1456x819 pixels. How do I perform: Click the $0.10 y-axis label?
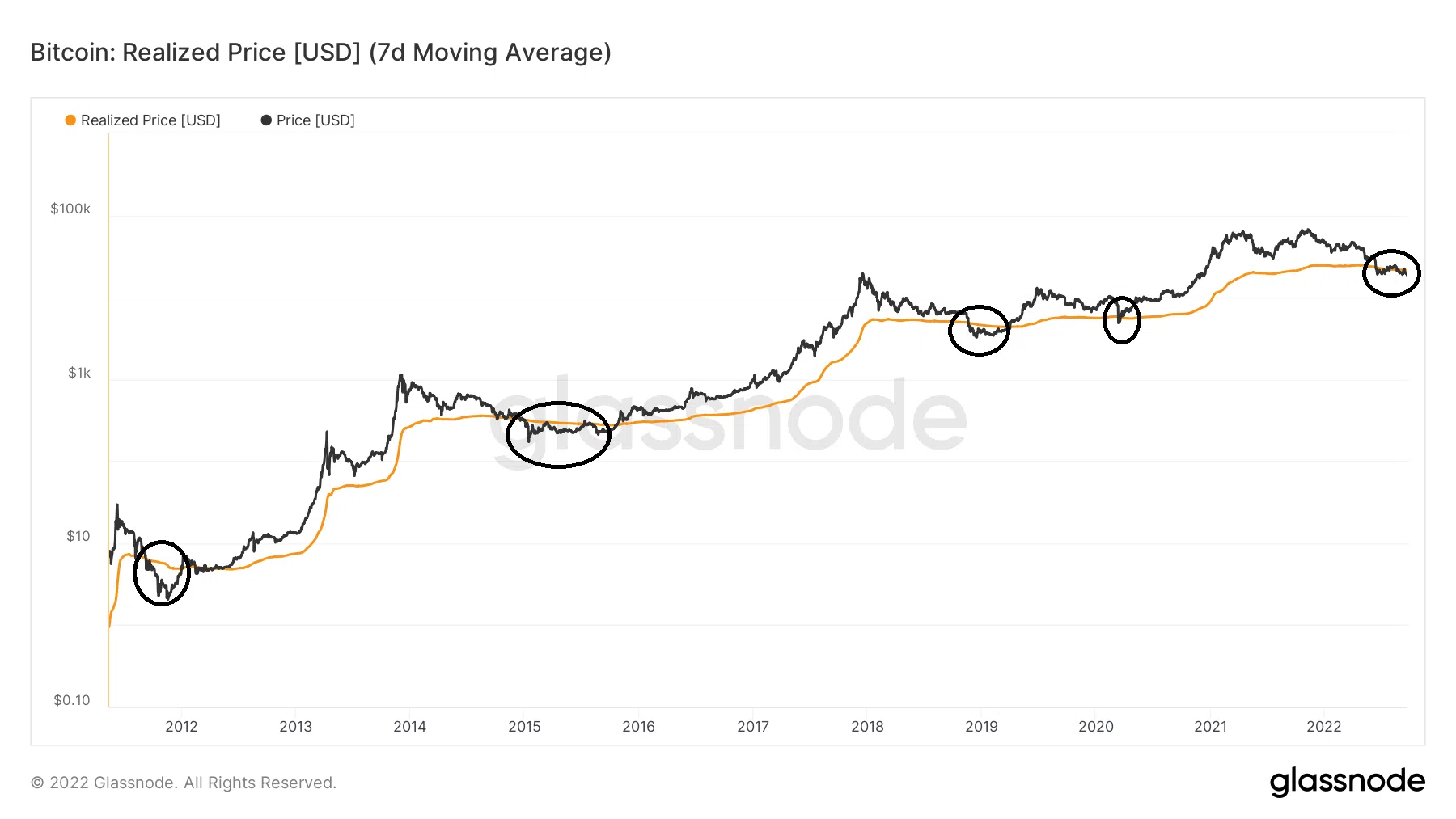(x=72, y=700)
